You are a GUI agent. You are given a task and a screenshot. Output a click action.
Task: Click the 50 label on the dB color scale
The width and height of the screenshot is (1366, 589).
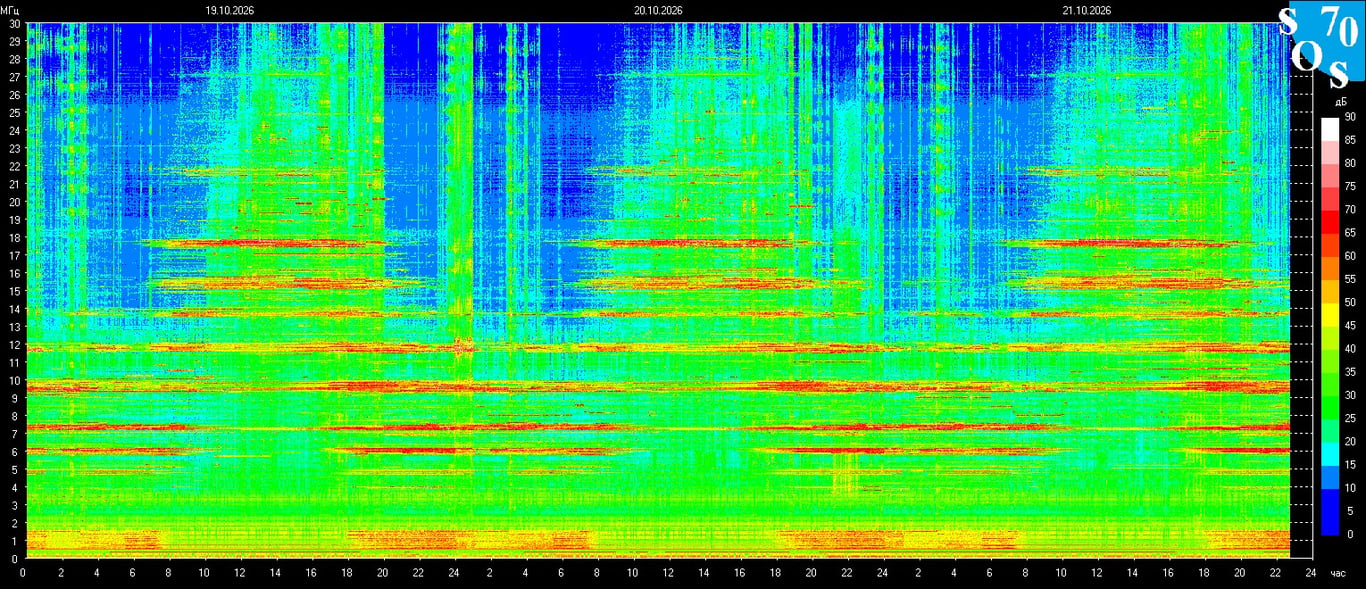pyautogui.click(x=1350, y=302)
